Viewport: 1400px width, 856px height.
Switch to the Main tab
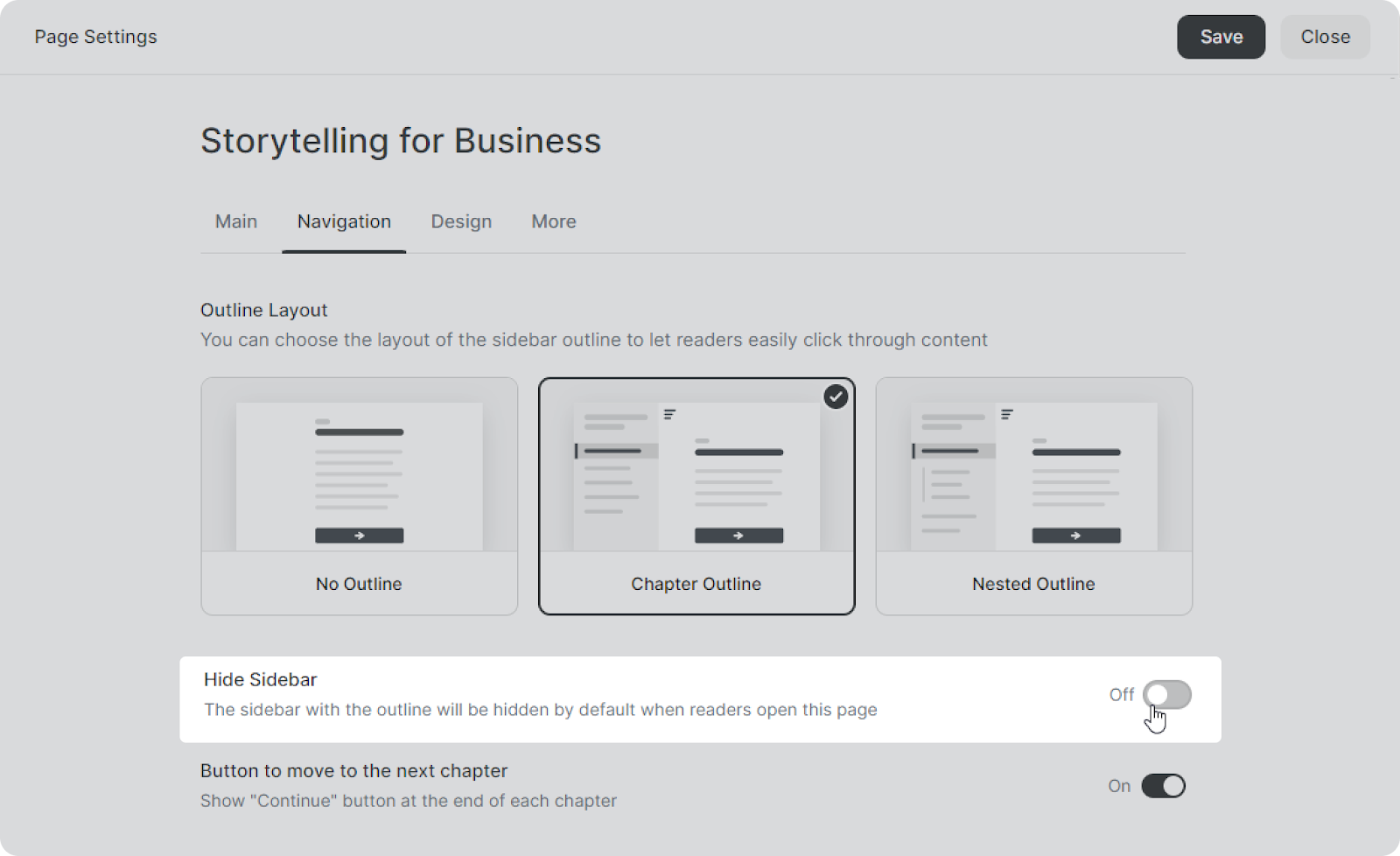(x=236, y=221)
